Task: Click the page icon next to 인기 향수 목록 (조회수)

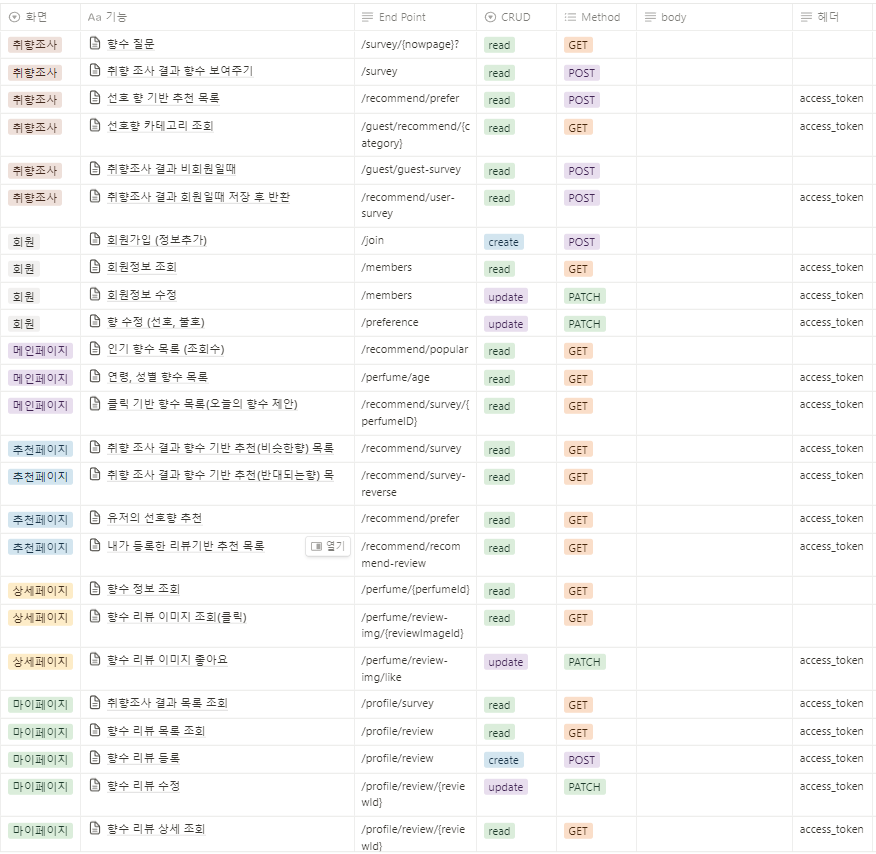Action: (94, 351)
